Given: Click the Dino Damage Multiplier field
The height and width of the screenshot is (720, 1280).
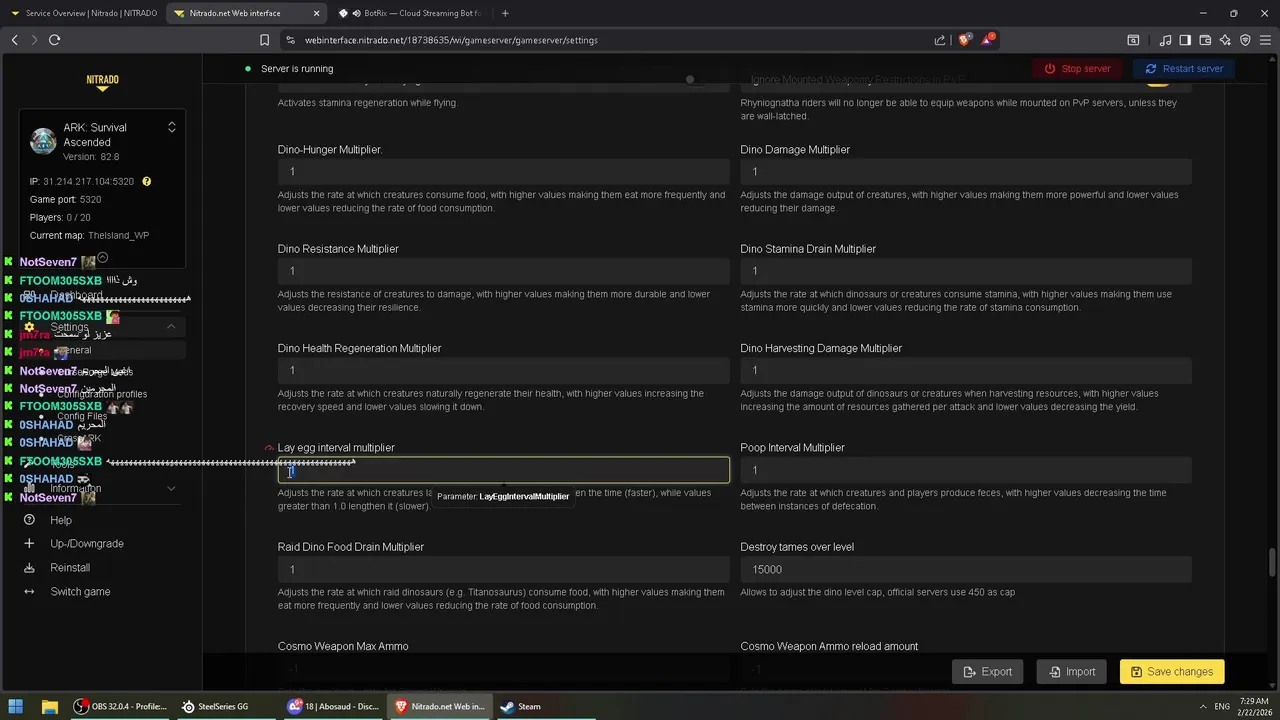Looking at the screenshot, I should tap(966, 172).
